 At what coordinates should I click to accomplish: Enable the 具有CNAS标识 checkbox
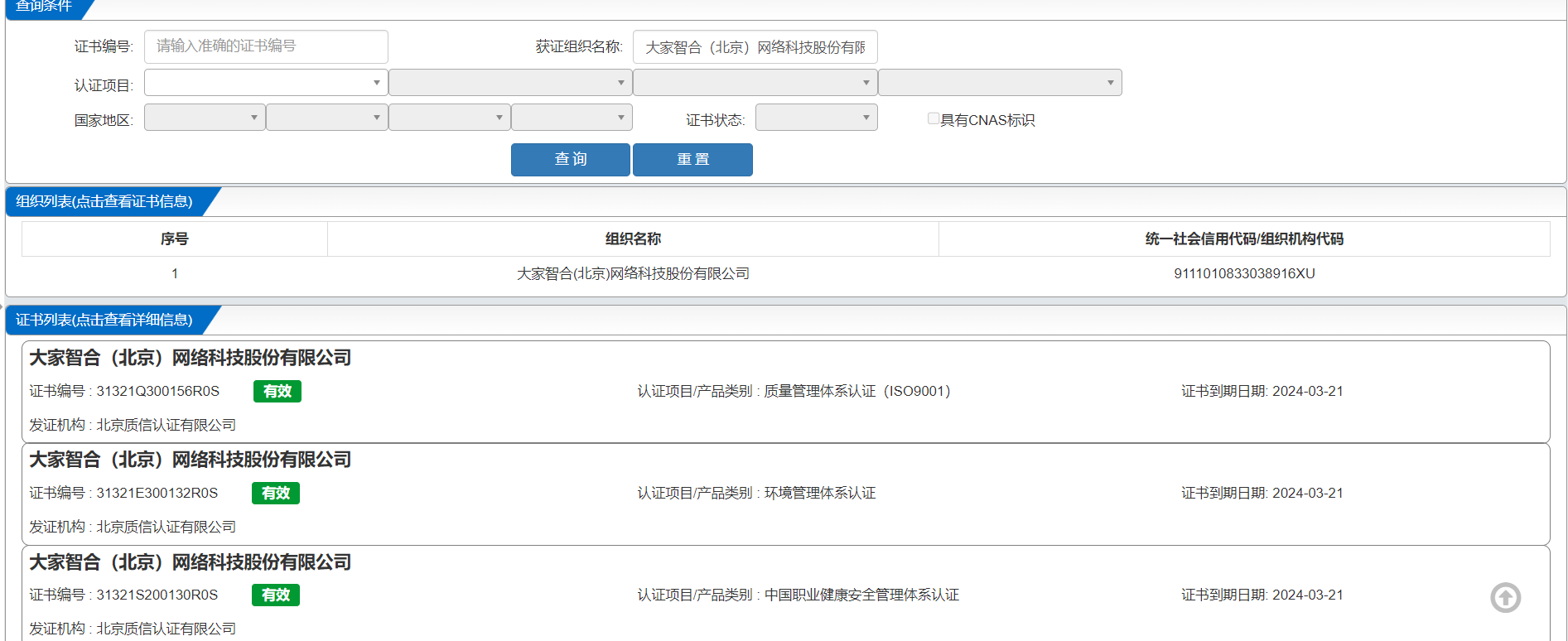pyautogui.click(x=934, y=118)
